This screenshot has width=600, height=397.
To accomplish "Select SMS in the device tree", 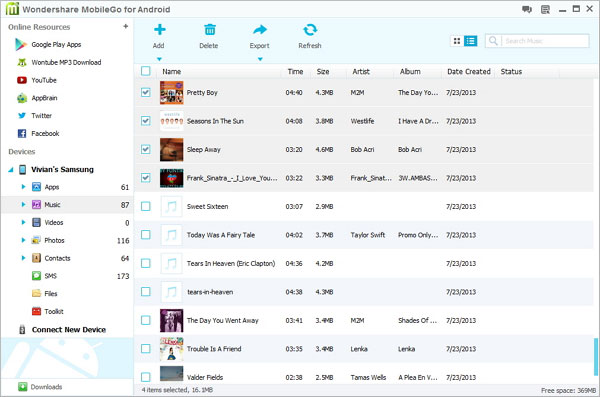I will tap(51, 276).
